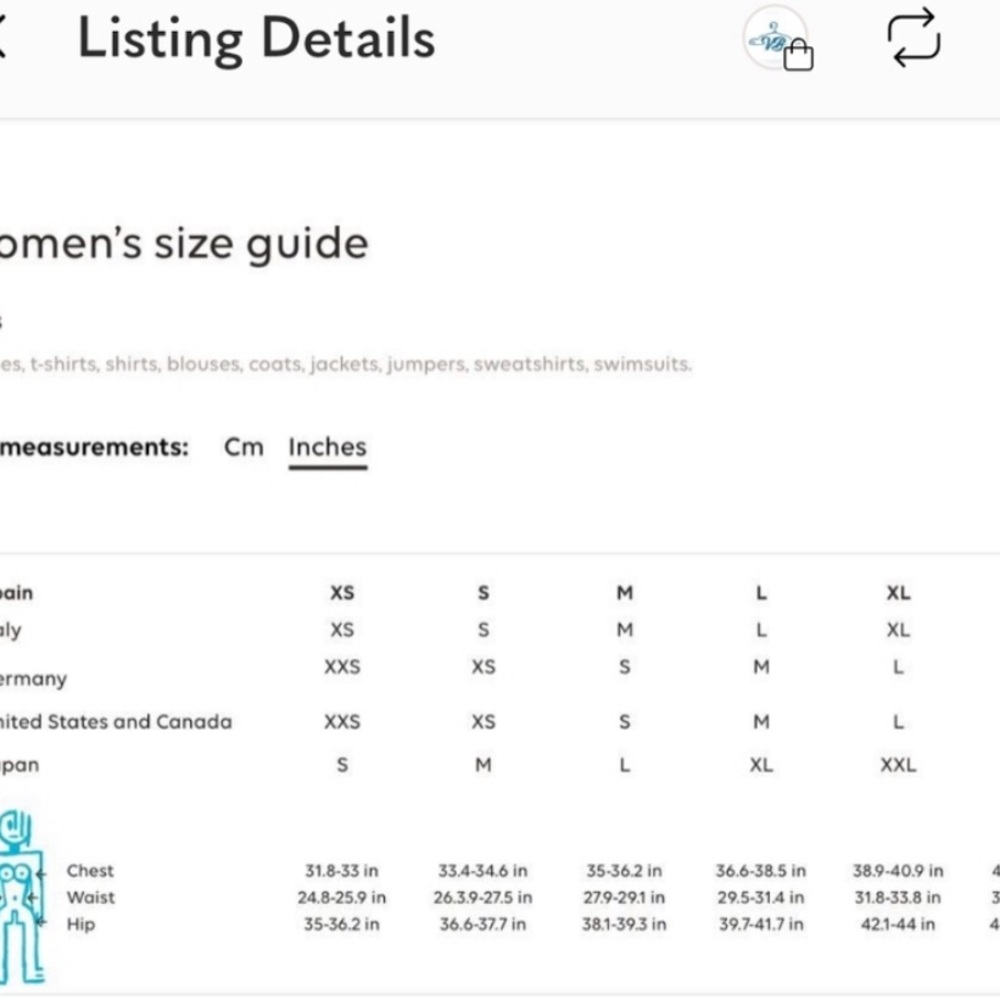This screenshot has width=1000, height=1000.
Task: Click the Waist measurement label
Action: pos(91,897)
